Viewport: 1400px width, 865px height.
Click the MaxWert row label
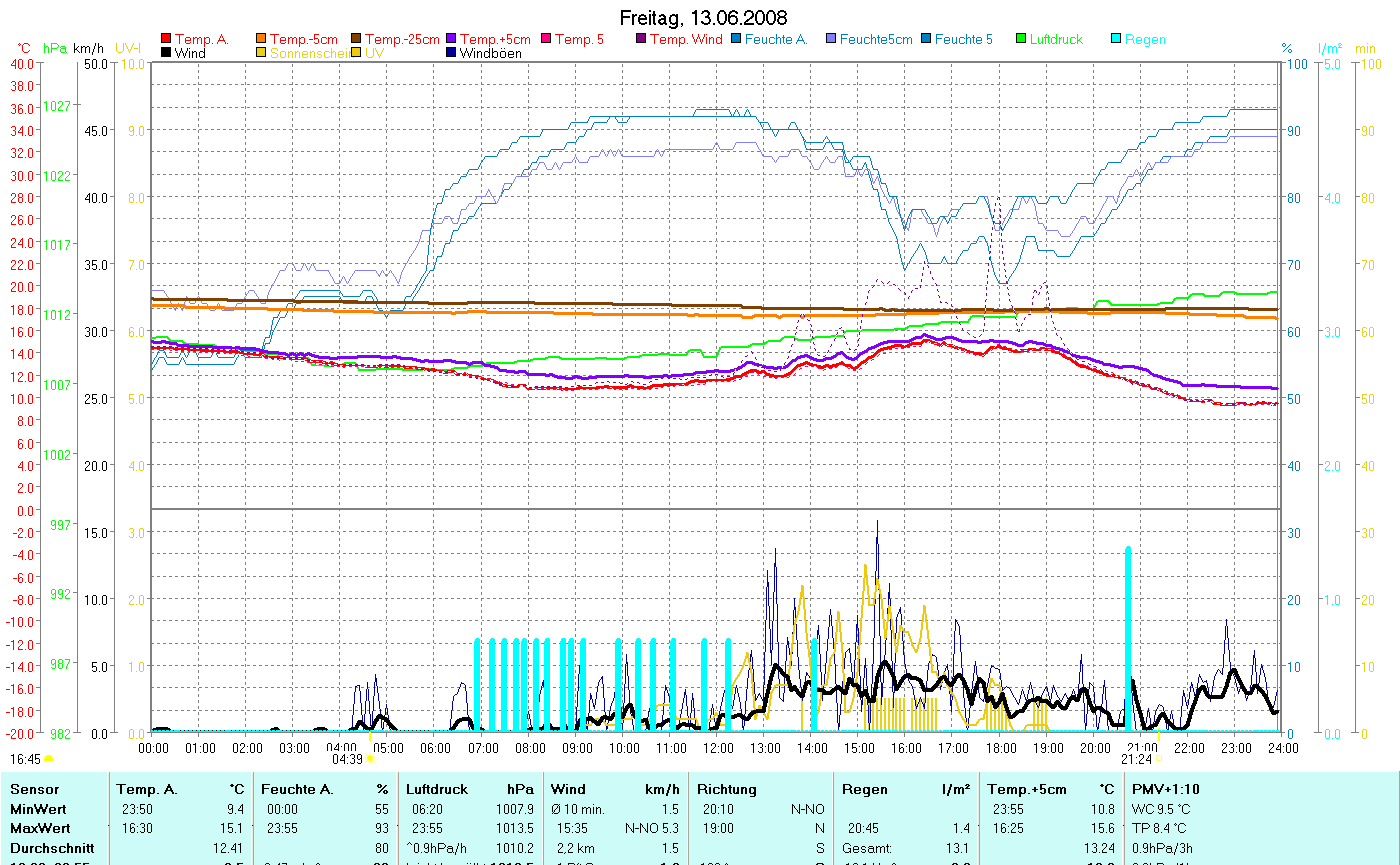pyautogui.click(x=38, y=828)
